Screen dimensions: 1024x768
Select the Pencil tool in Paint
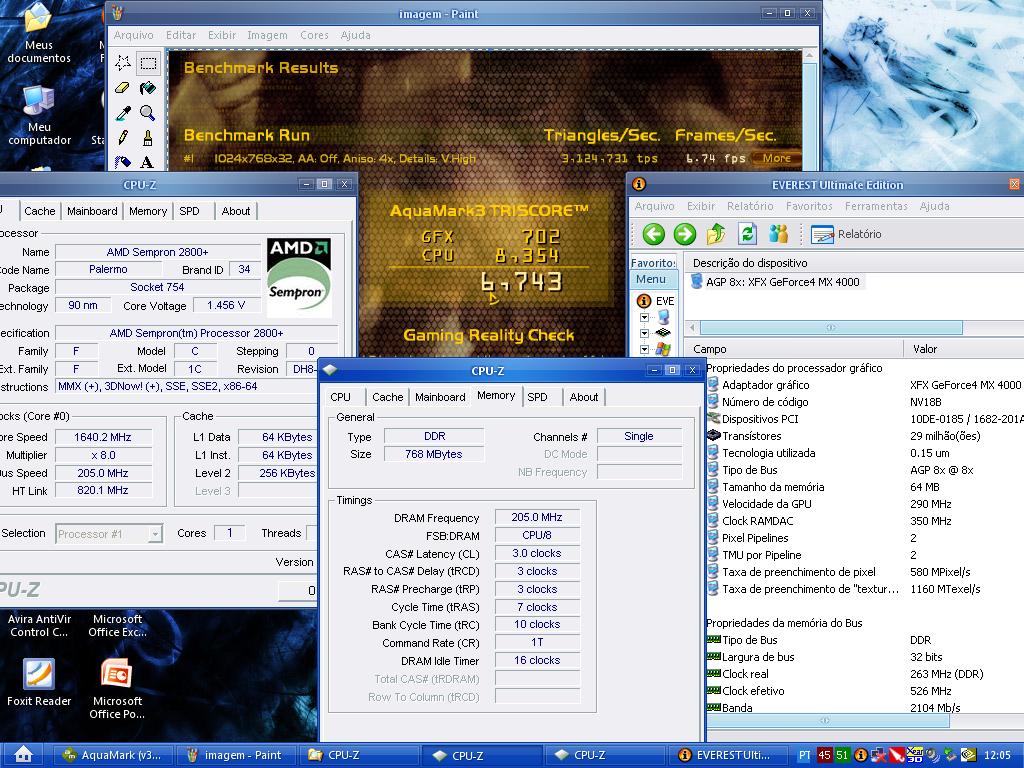point(123,138)
